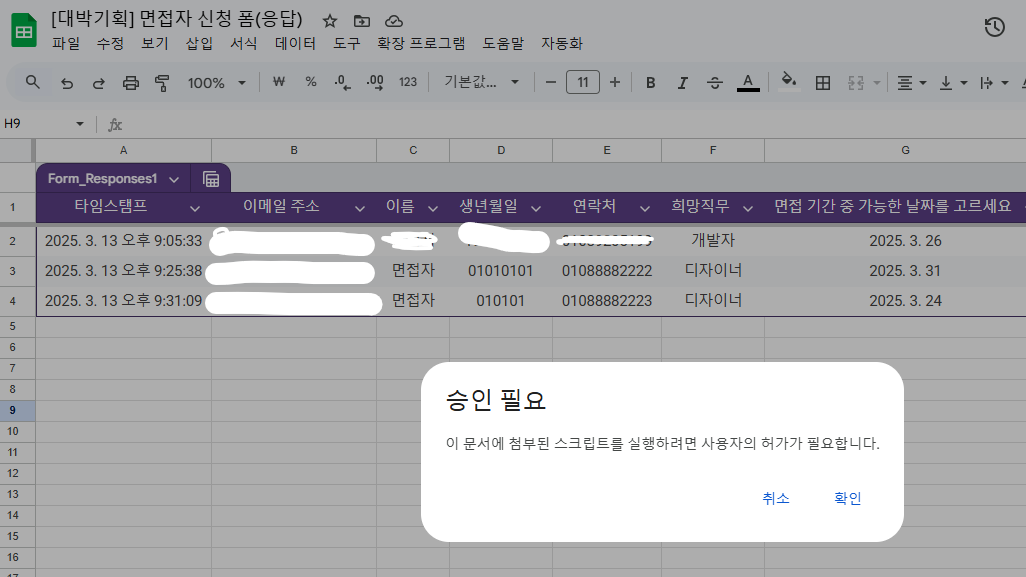This screenshot has height=577, width=1026.
Task: Select column G header
Action: (905, 150)
